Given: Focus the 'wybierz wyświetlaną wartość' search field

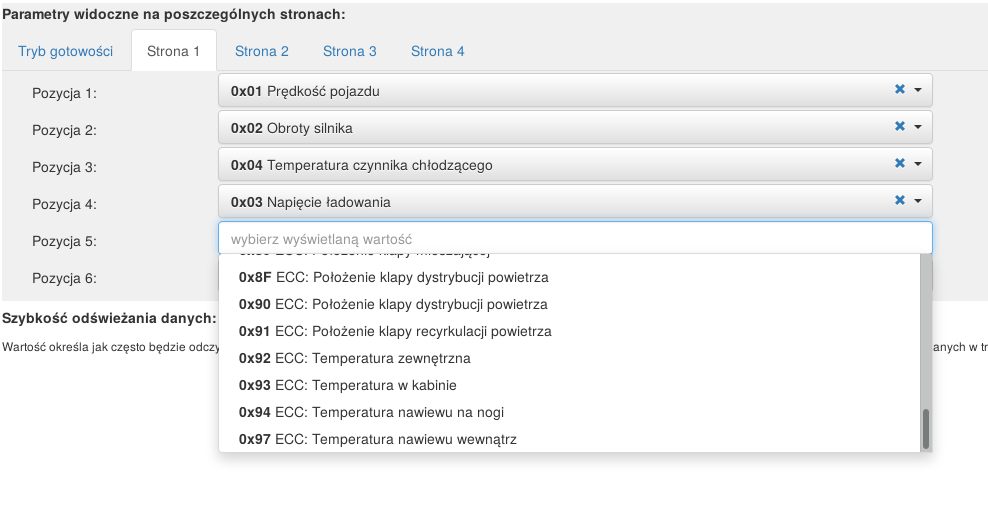Looking at the screenshot, I should (x=575, y=239).
